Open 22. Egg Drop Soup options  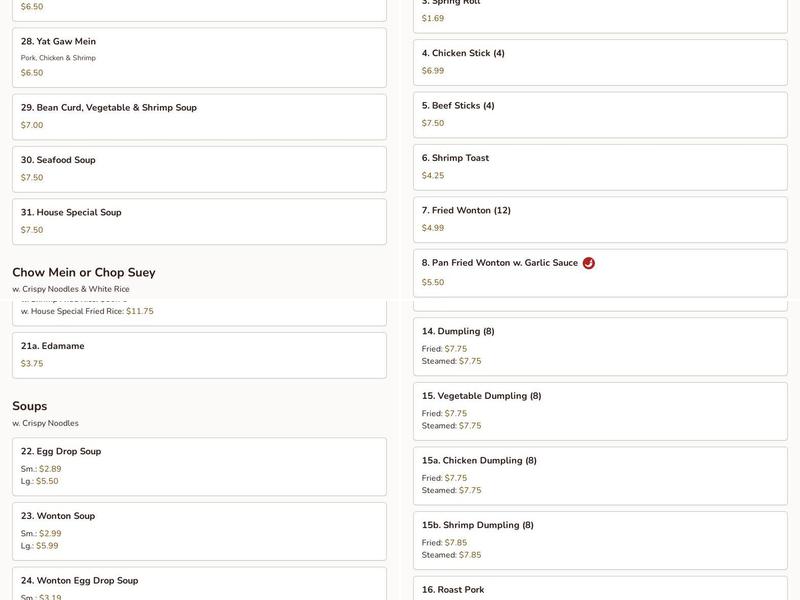pyautogui.click(x=199, y=466)
